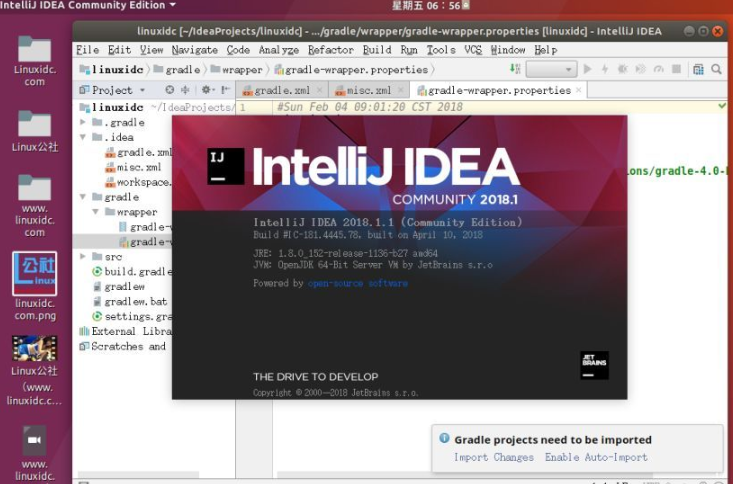The width and height of the screenshot is (733, 484).
Task: Select gradle.xml in the project tree
Action: pos(139,152)
